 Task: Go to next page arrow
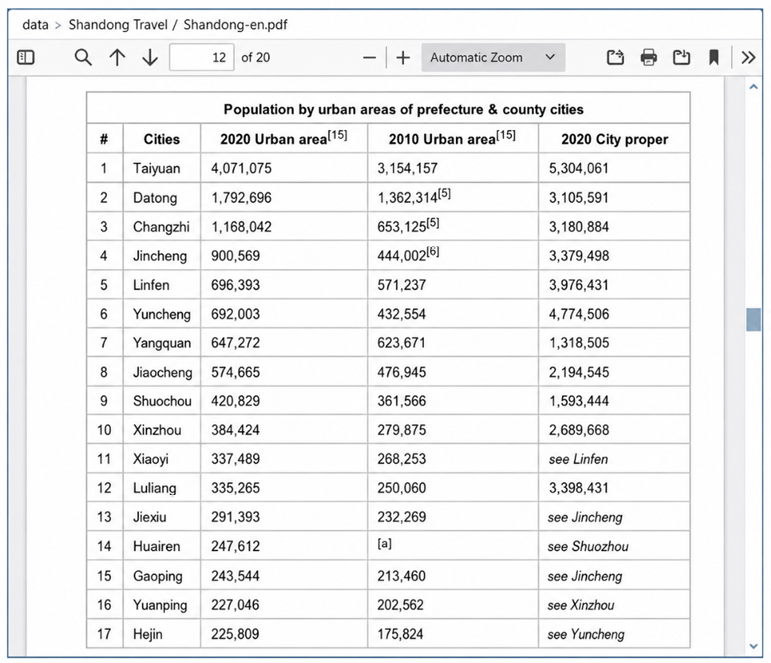point(150,58)
